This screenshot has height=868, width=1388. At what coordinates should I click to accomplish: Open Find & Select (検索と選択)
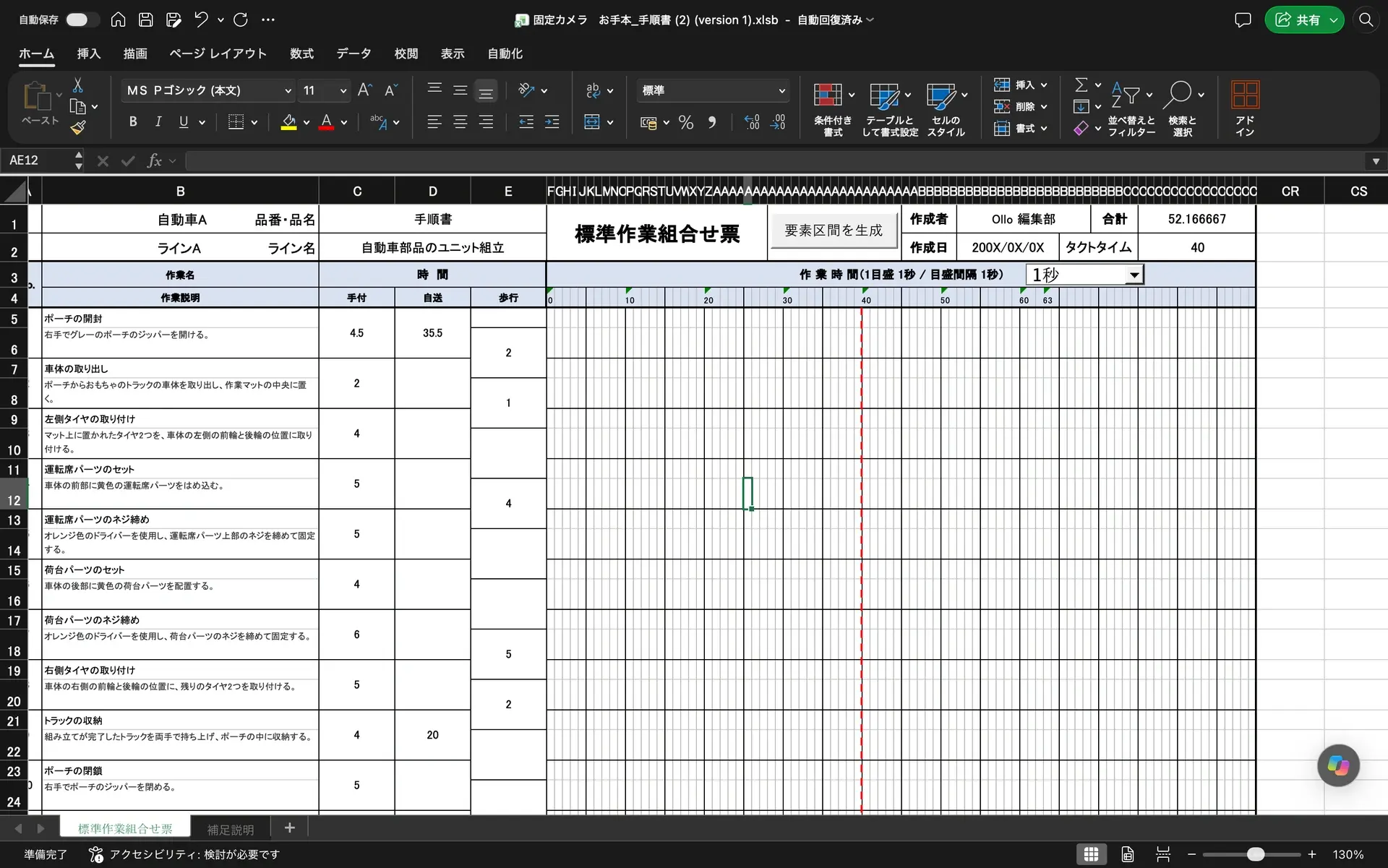click(x=1183, y=108)
